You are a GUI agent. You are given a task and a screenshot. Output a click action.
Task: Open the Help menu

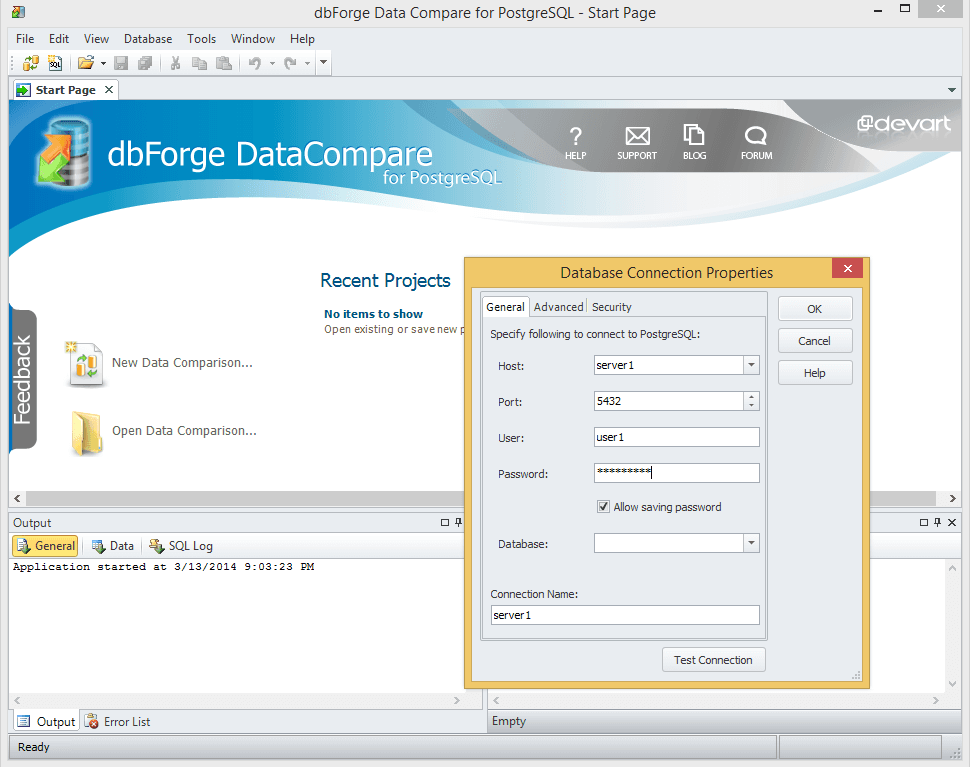302,38
